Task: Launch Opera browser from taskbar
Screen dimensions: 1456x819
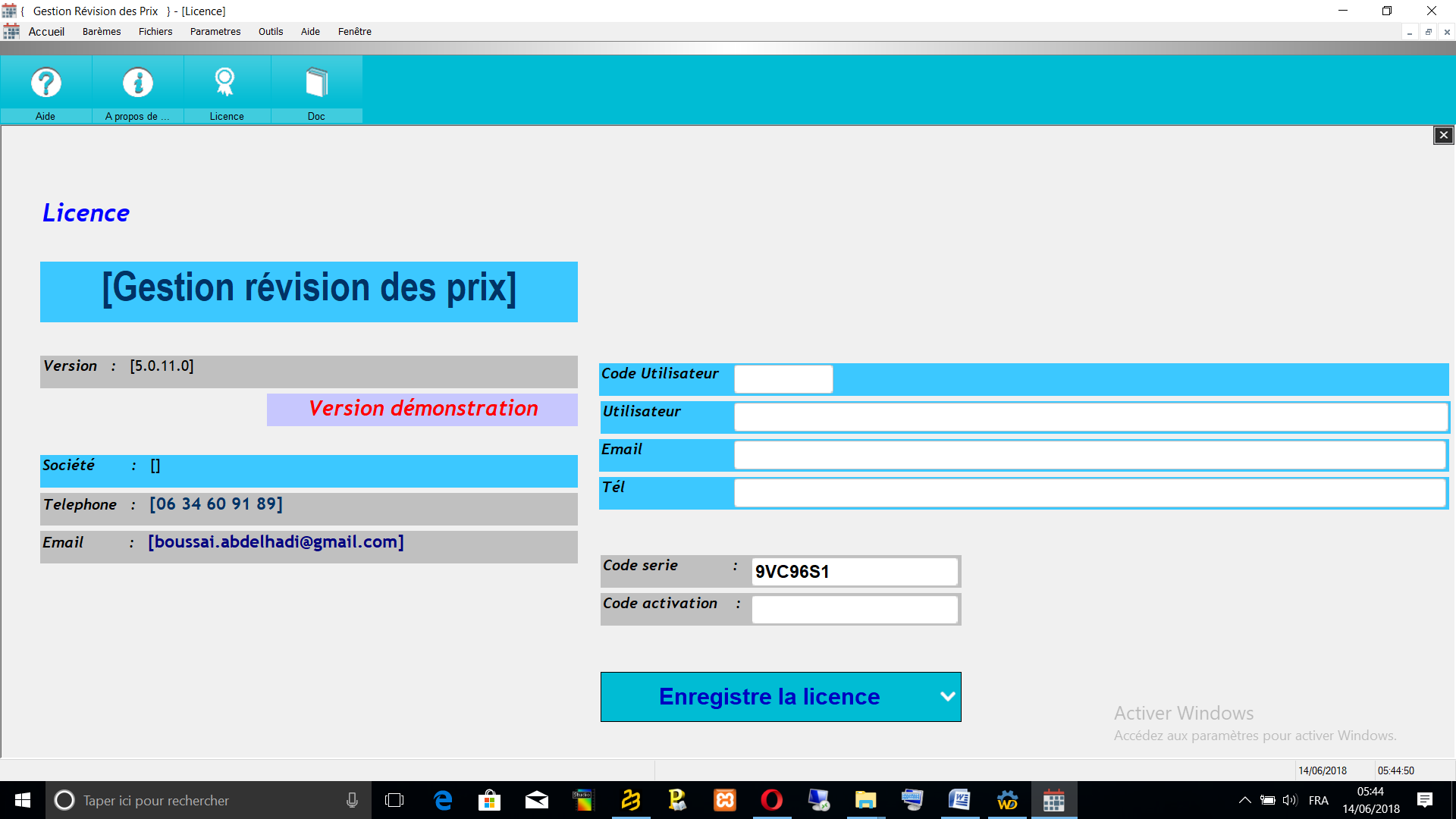Action: tap(771, 800)
